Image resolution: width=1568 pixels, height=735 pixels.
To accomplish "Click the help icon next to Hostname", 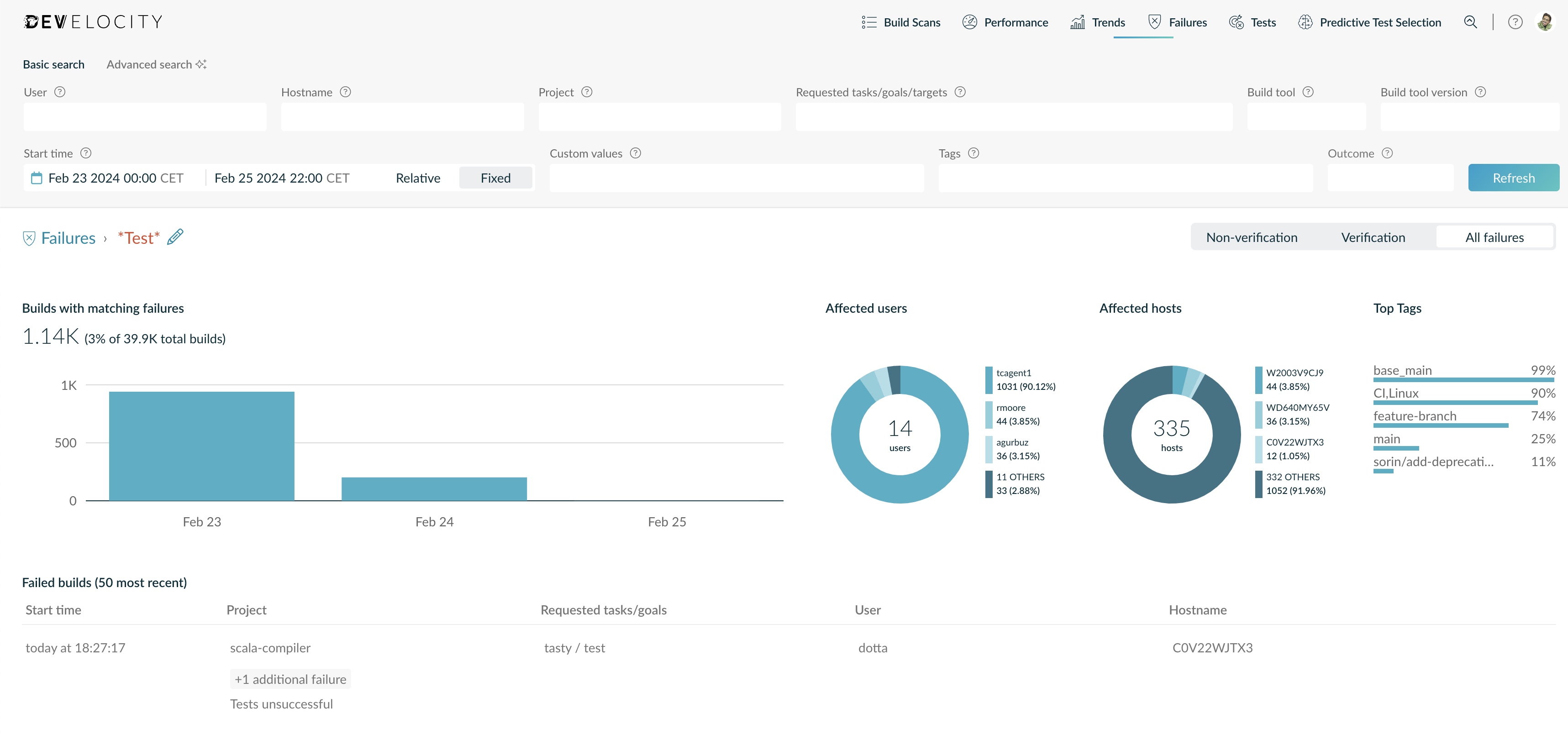I will tap(345, 92).
